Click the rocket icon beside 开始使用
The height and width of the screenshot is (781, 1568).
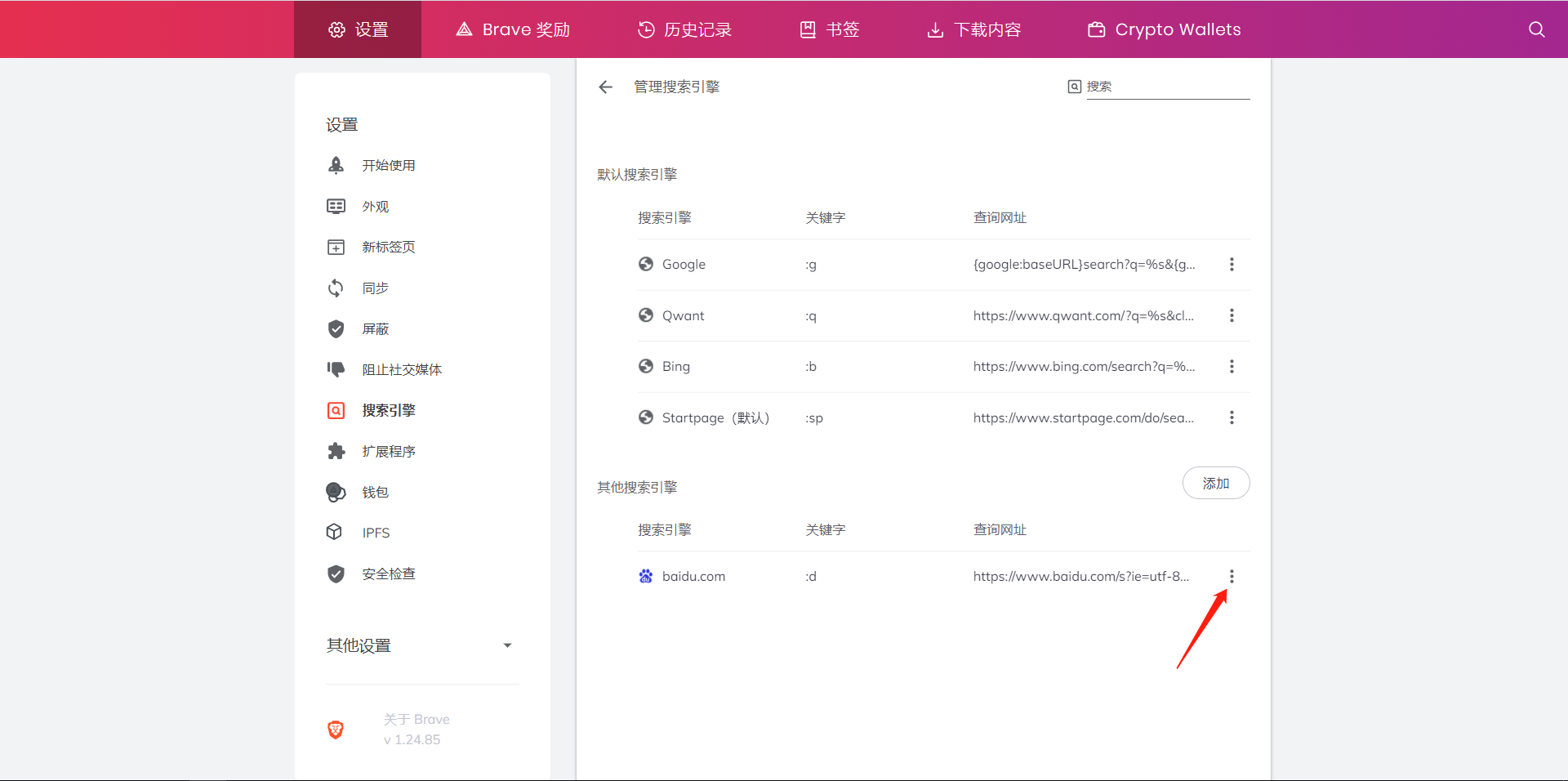coord(336,165)
